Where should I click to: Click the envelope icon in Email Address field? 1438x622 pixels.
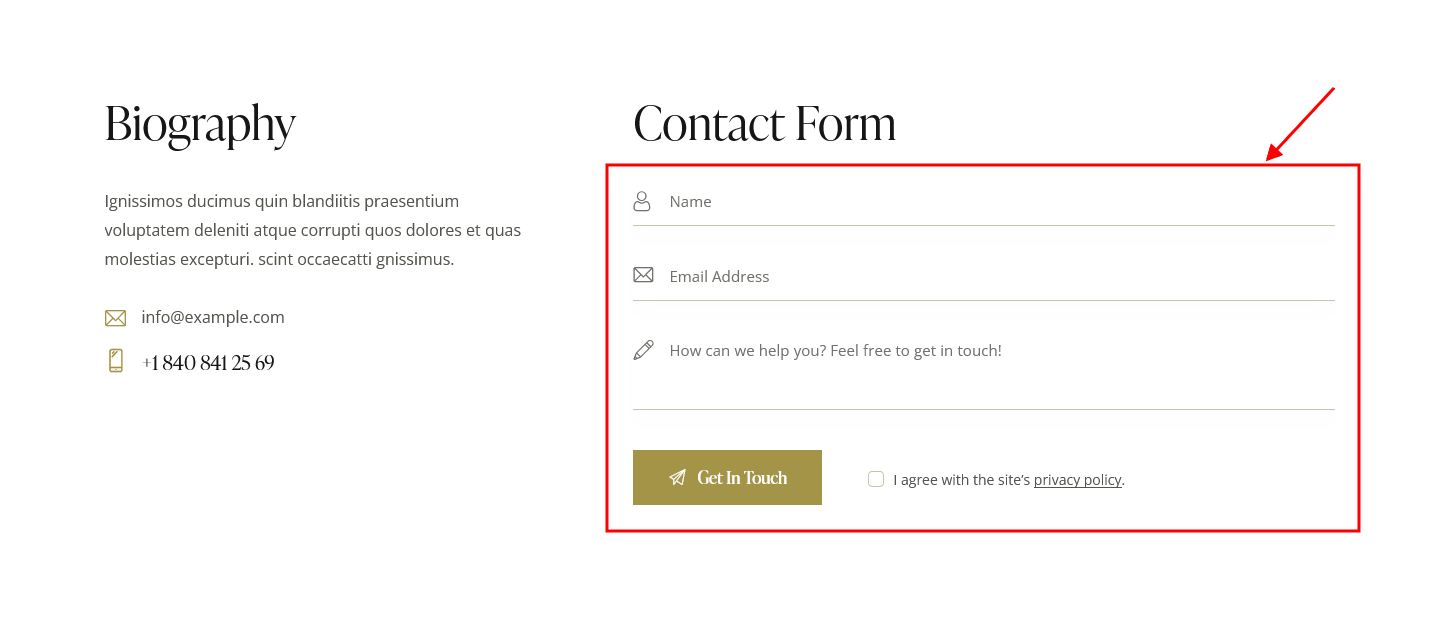click(643, 274)
